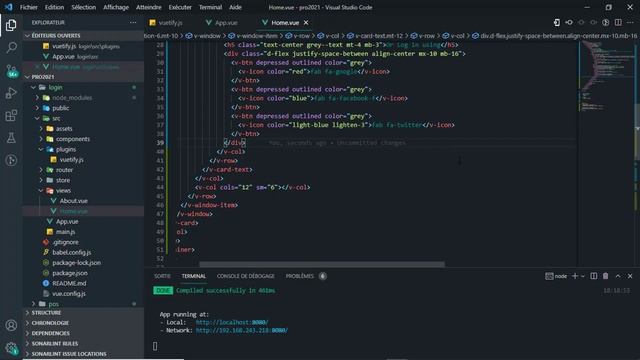Kill the terminal with trash icon
Image resolution: width=640 pixels, height=360 pixels.
[605, 276]
